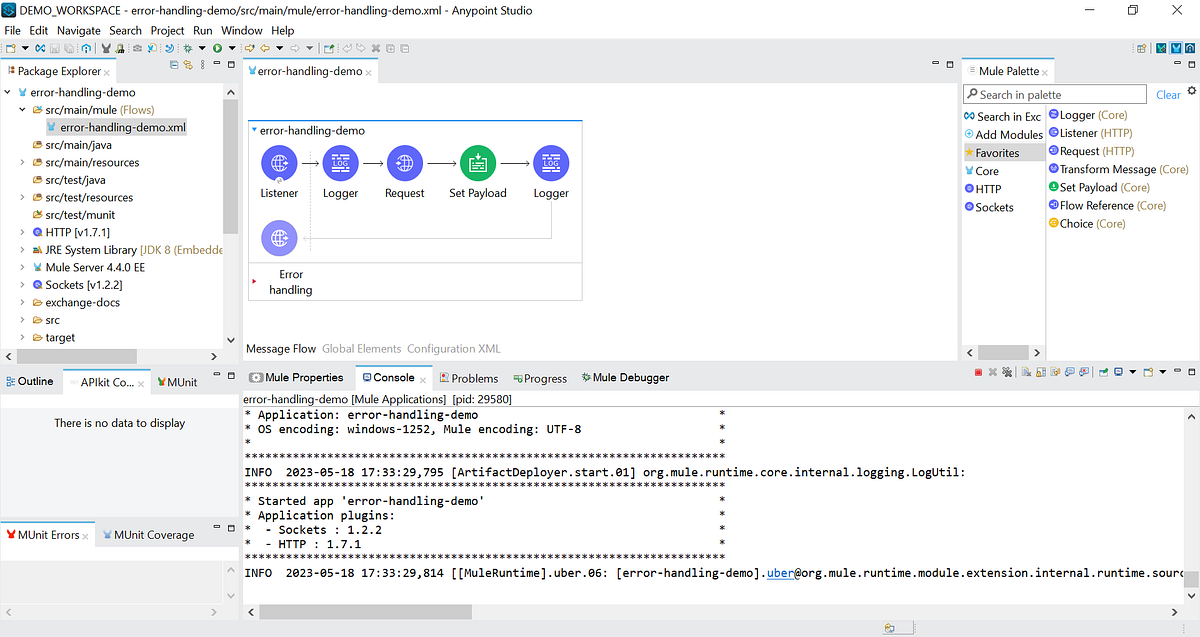Choose Flow Reference (Core) from the palette

(x=1110, y=205)
